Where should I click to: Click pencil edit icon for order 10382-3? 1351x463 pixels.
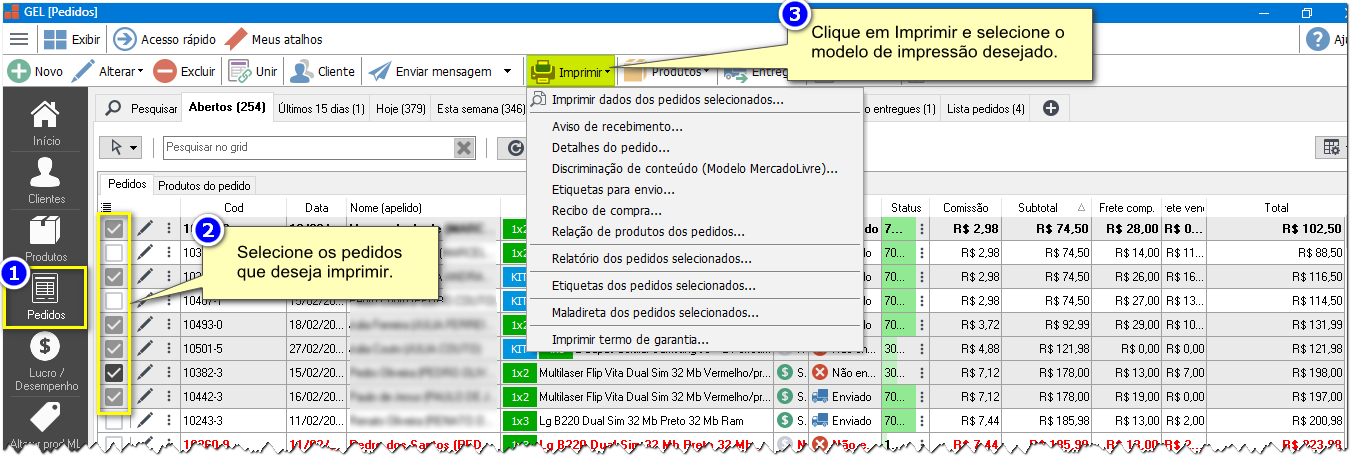click(146, 372)
